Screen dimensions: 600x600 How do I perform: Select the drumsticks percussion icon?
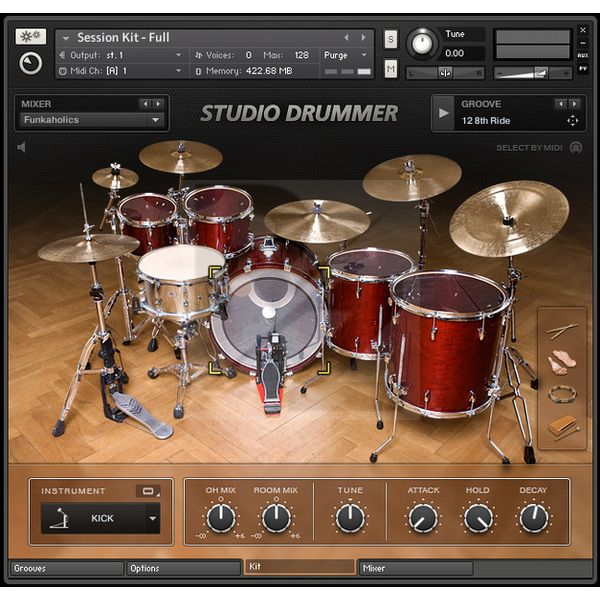(x=562, y=330)
